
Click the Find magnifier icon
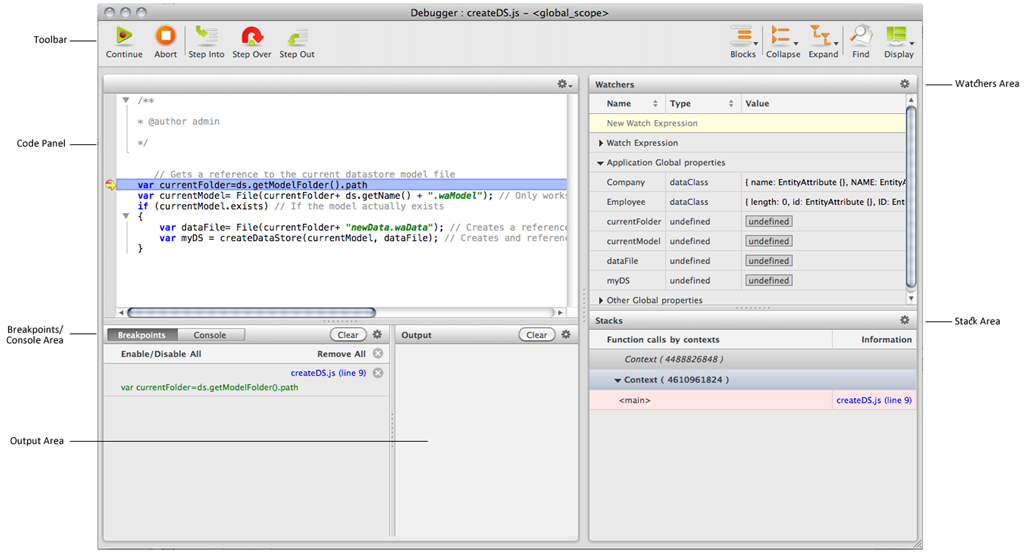pos(860,37)
